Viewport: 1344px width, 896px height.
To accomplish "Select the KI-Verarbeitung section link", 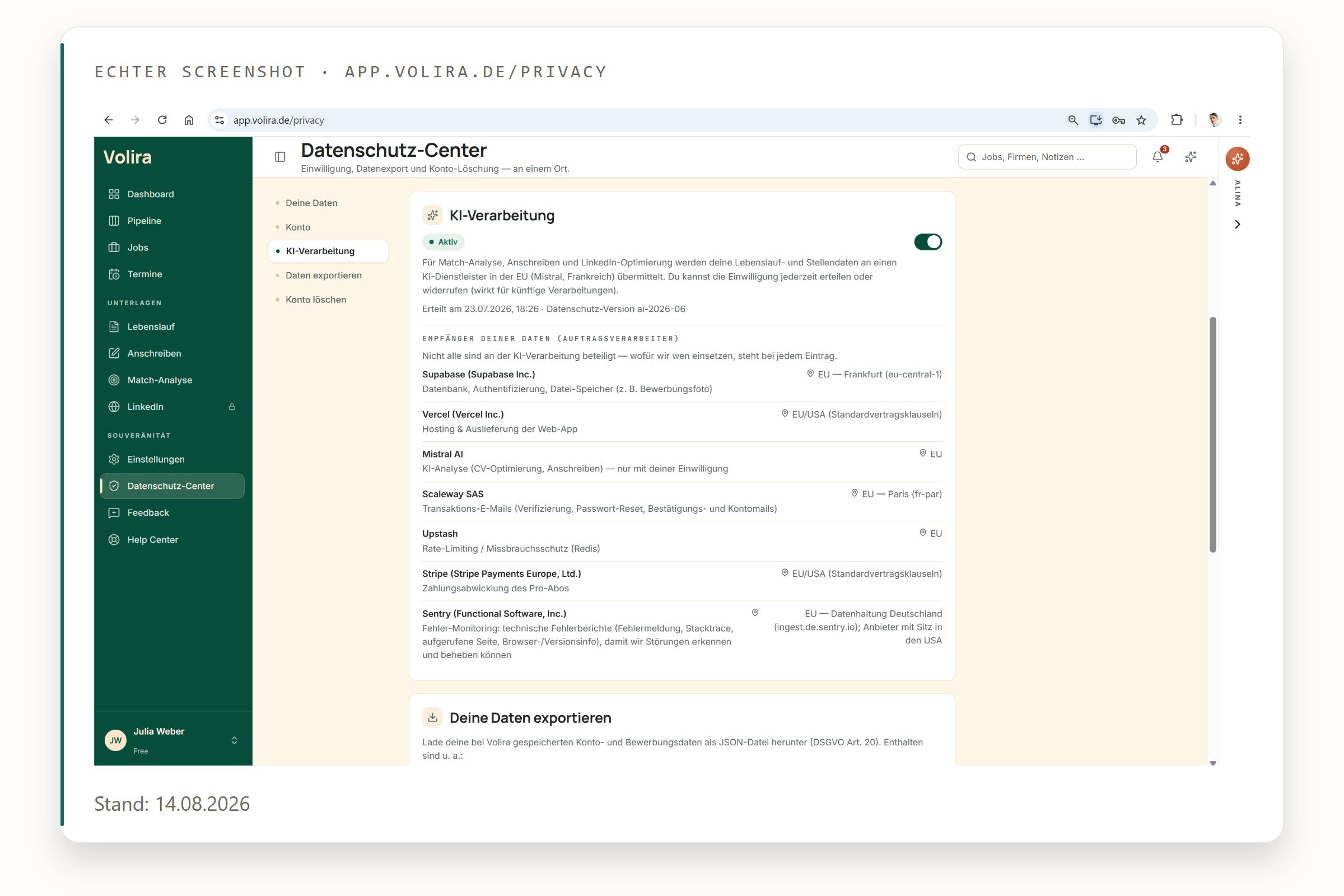I will (329, 251).
